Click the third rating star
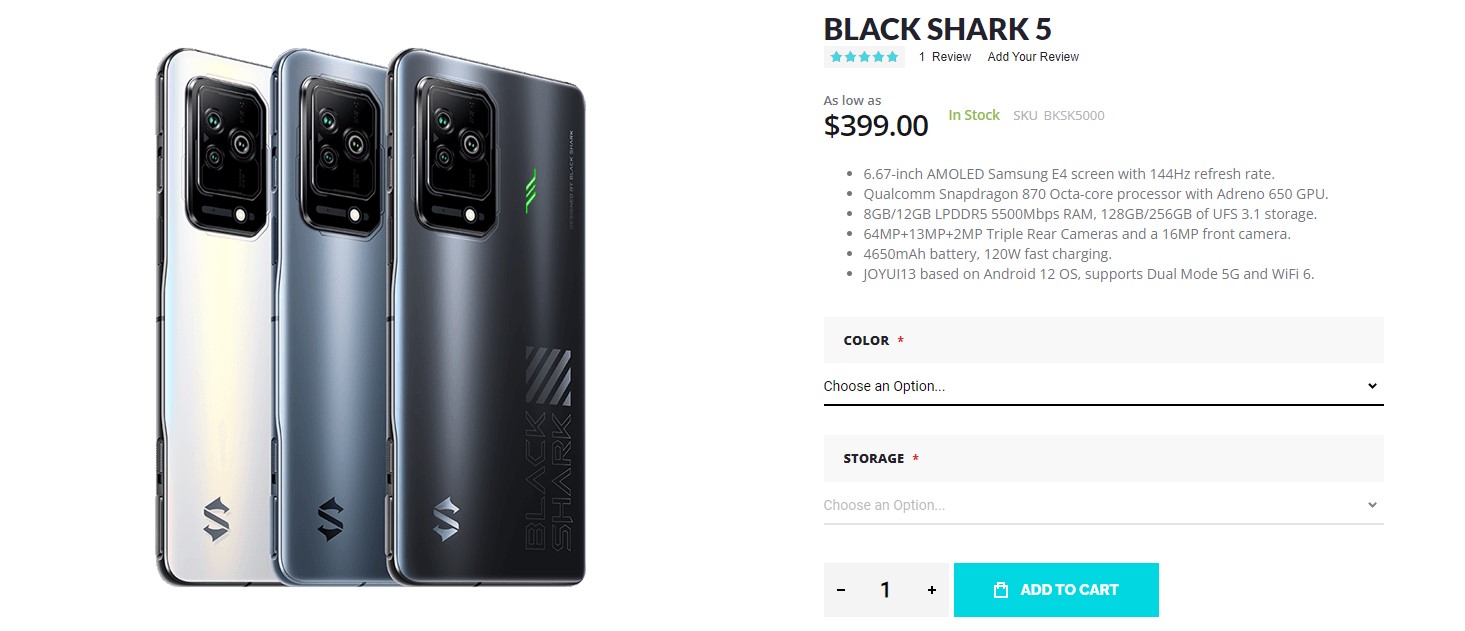The height and width of the screenshot is (631, 1465). click(x=863, y=57)
